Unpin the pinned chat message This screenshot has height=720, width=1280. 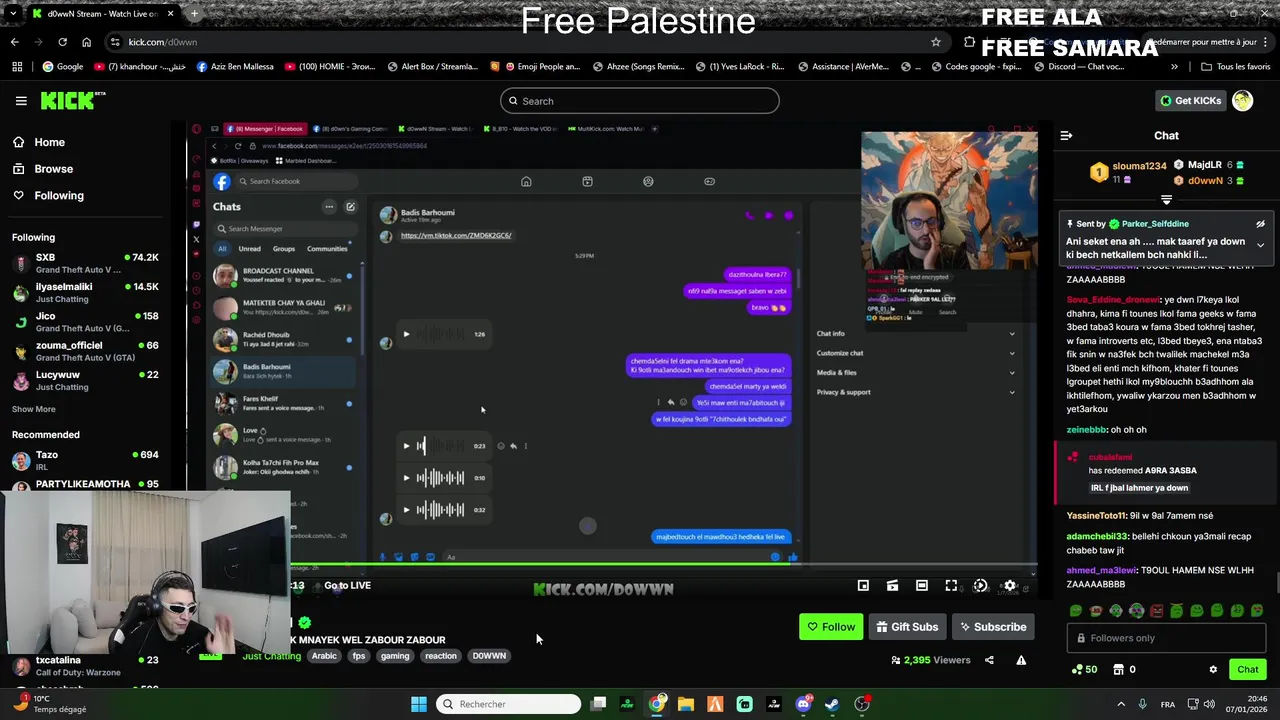[x=1260, y=224]
